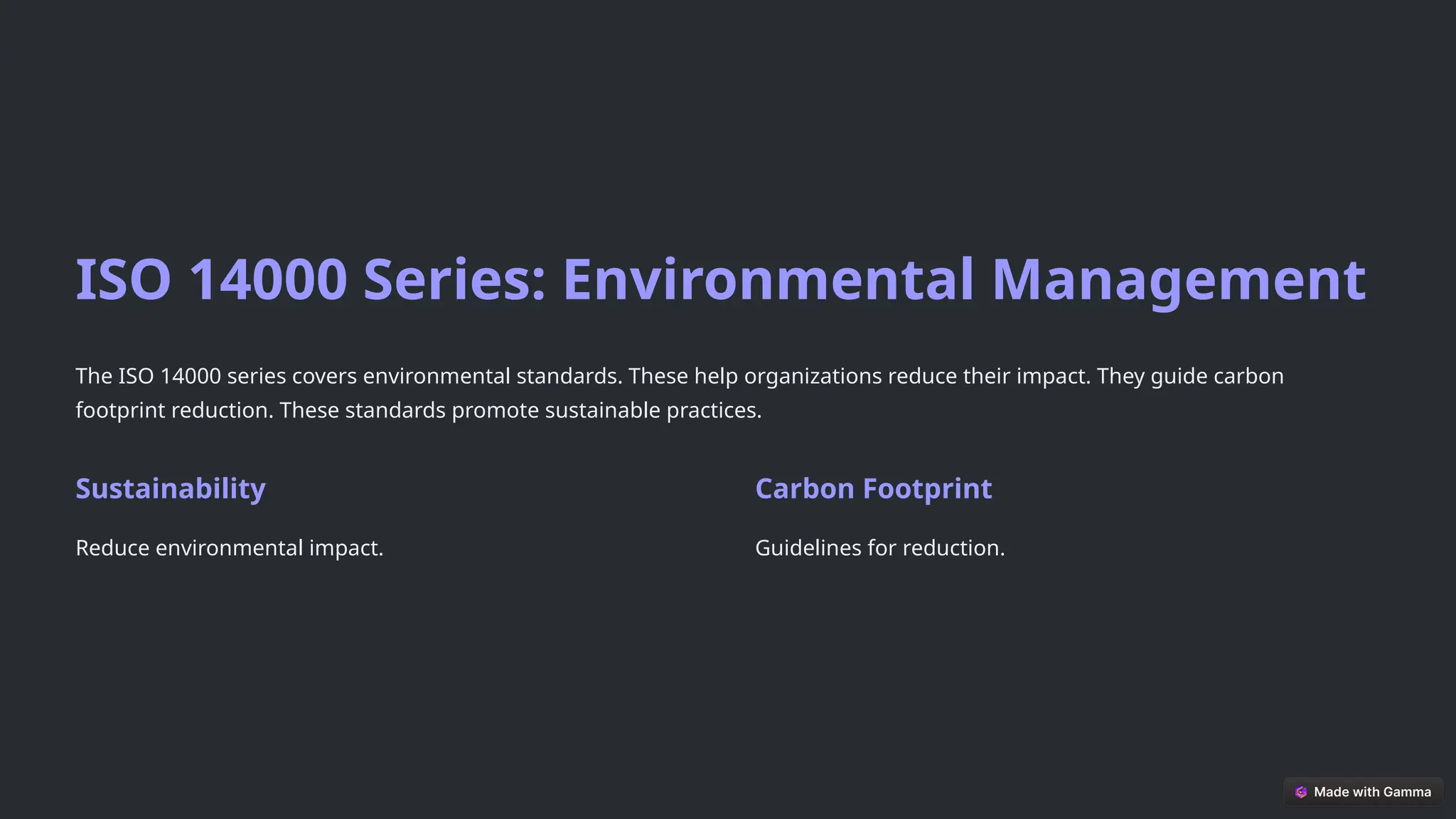
Task: Click the word sustainable in the paragraph
Action: (x=602, y=411)
